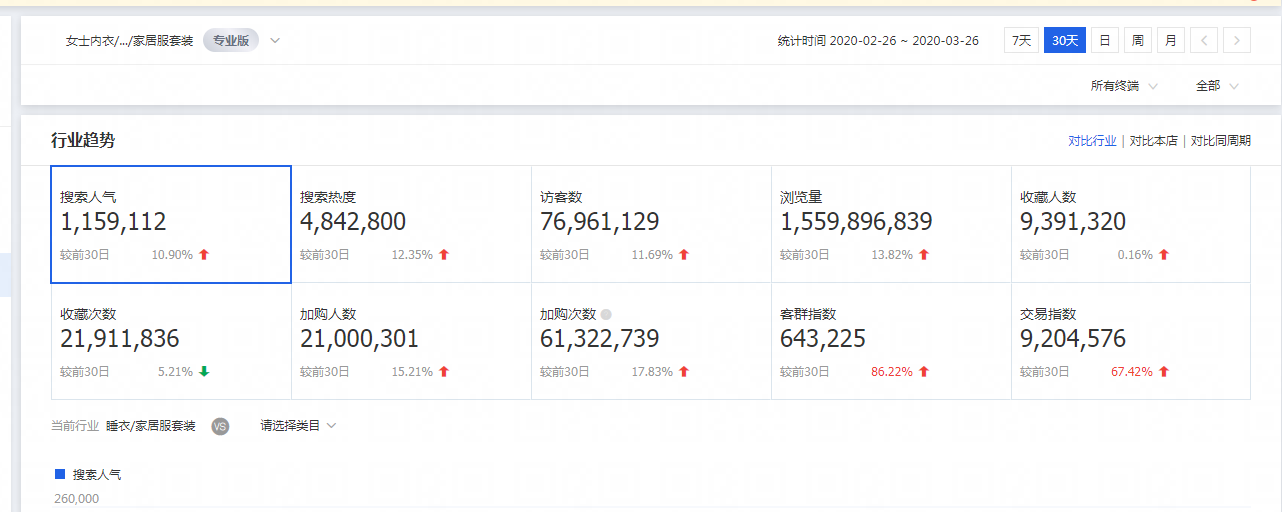This screenshot has width=1282, height=512.
Task: Click the value 21,000,301
Action: (360, 339)
